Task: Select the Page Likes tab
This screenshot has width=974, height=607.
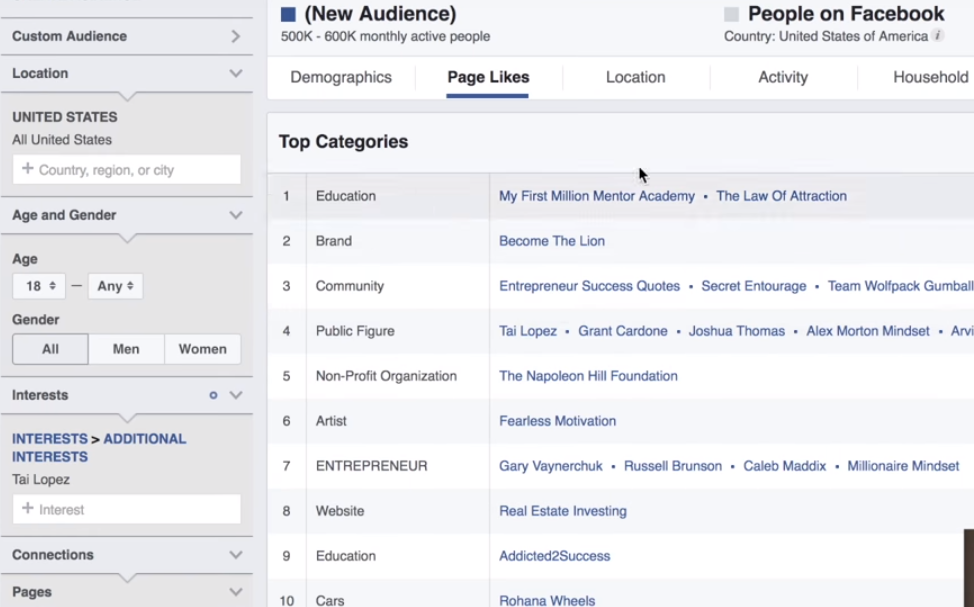Action: (488, 77)
